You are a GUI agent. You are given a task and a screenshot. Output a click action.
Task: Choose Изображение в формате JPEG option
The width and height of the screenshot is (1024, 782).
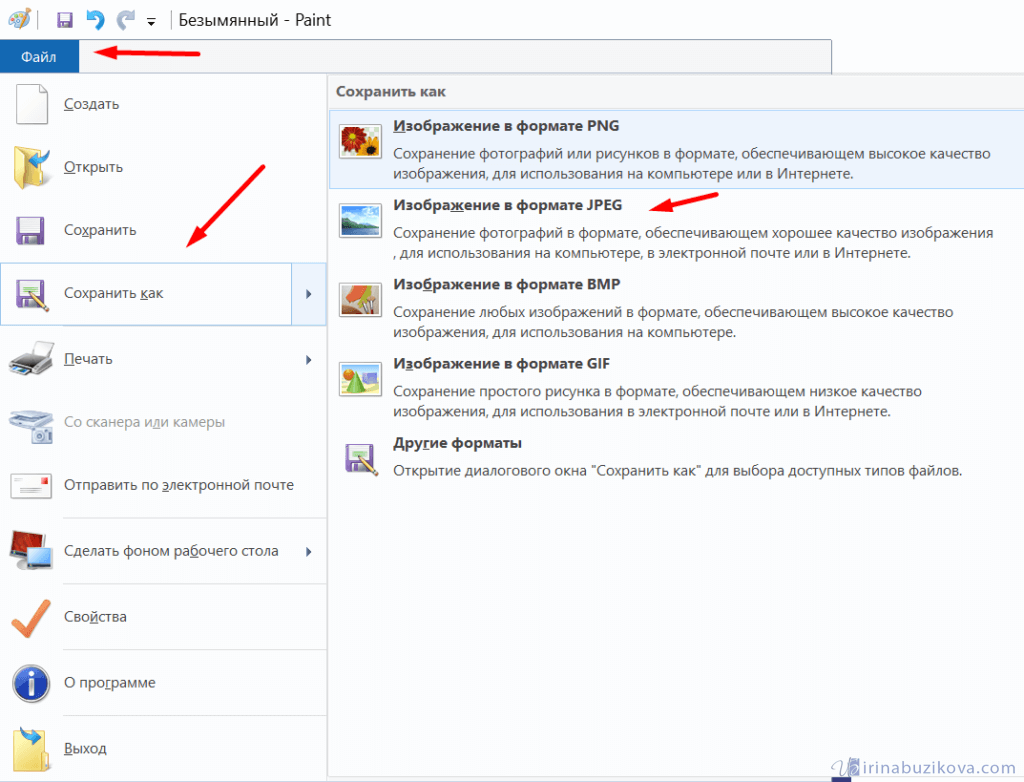coord(507,205)
